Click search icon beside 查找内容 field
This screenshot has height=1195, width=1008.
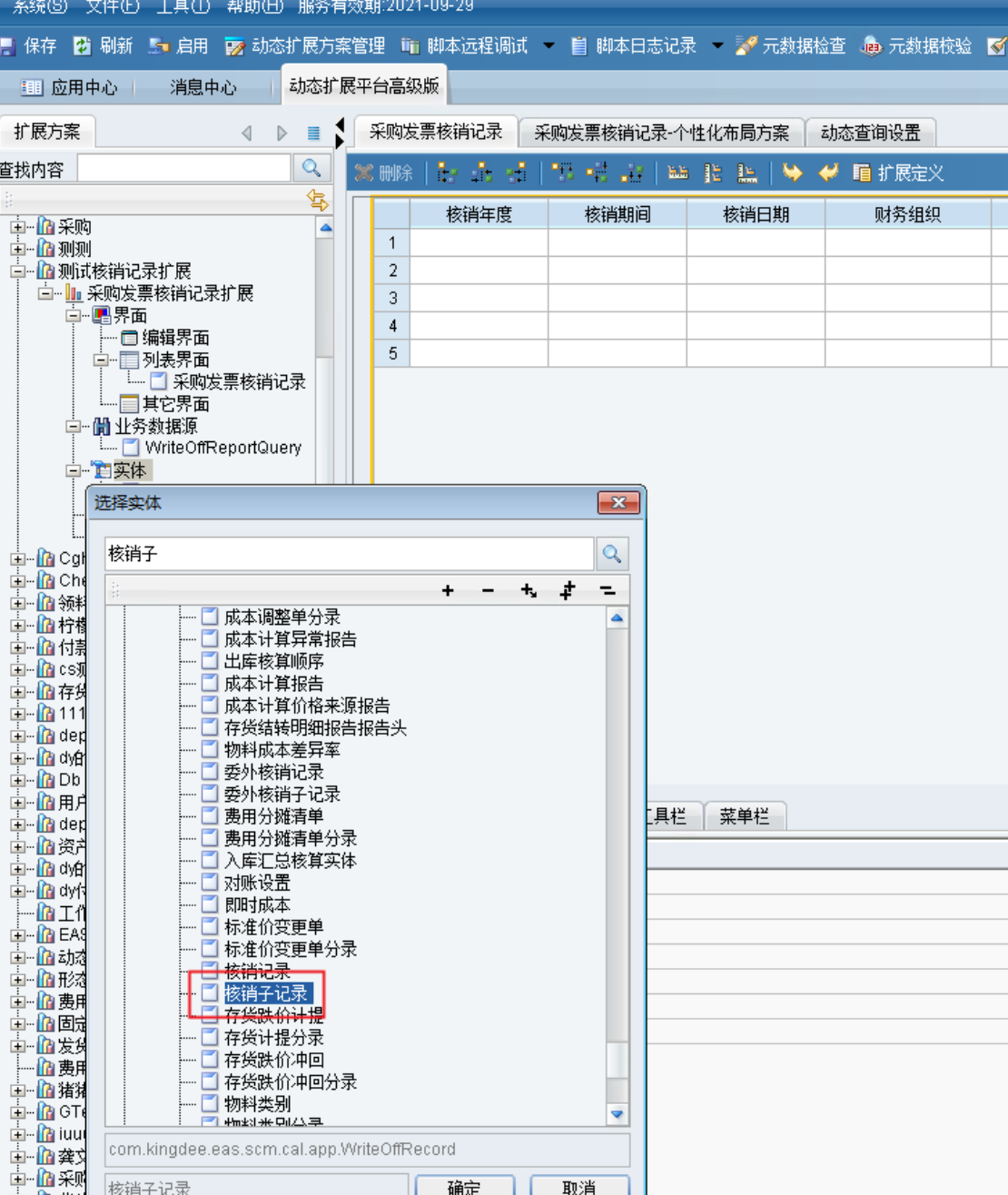311,168
